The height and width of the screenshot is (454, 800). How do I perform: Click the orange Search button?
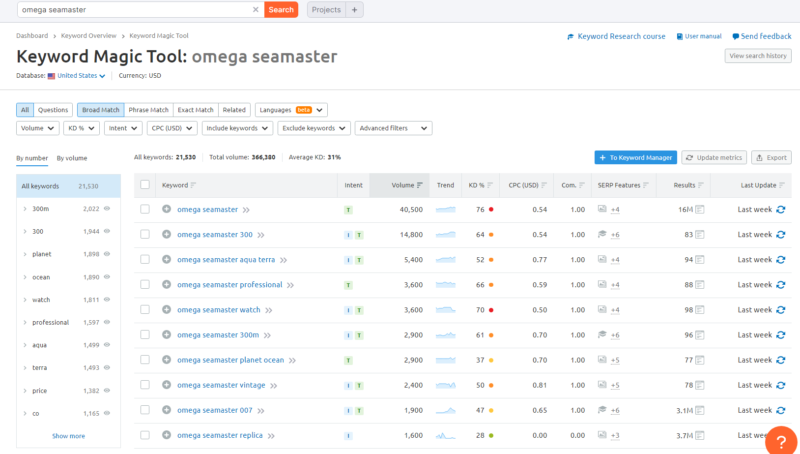point(281,10)
